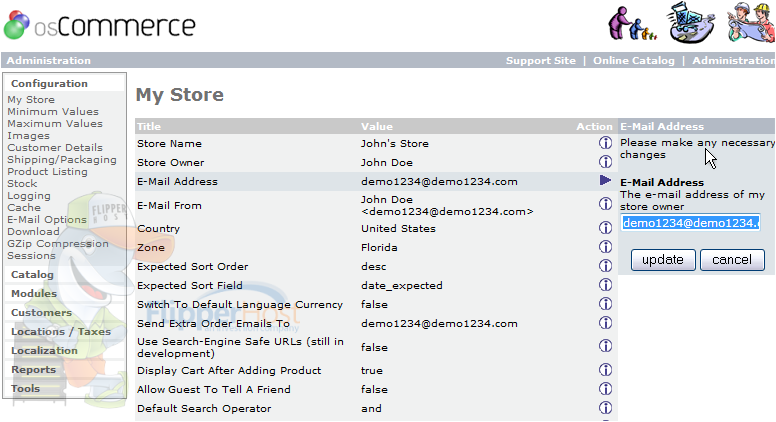Click the Display Cart After Adding Product title
The width and height of the screenshot is (776, 422).
pos(229,371)
